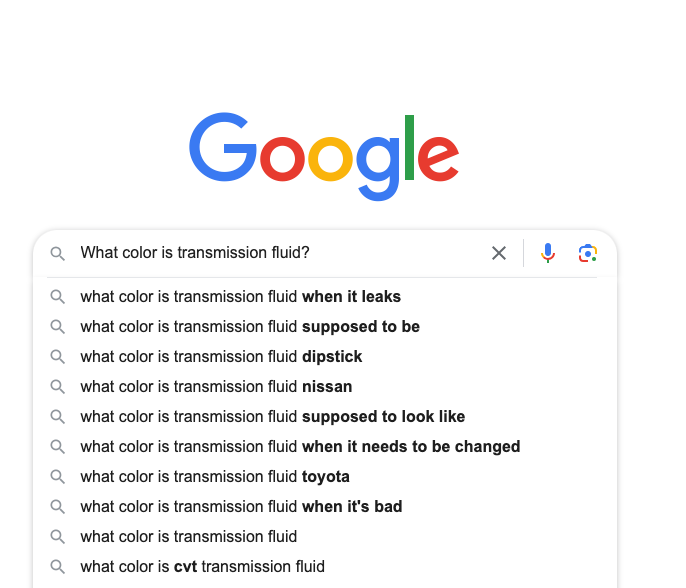Choose 'what color is cvt transmission fluid' suggestion

point(325,567)
